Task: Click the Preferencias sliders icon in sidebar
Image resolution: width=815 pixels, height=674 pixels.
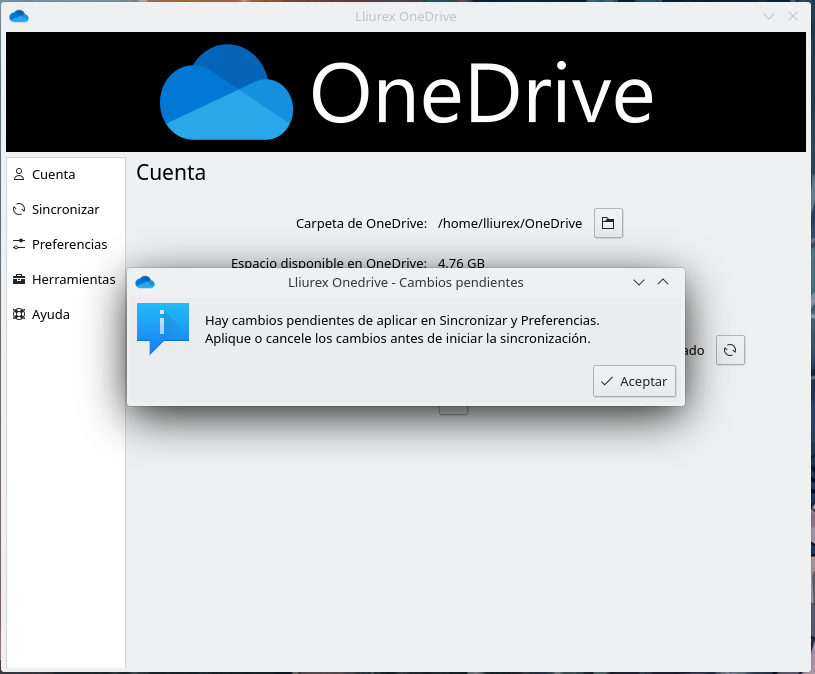Action: [19, 244]
